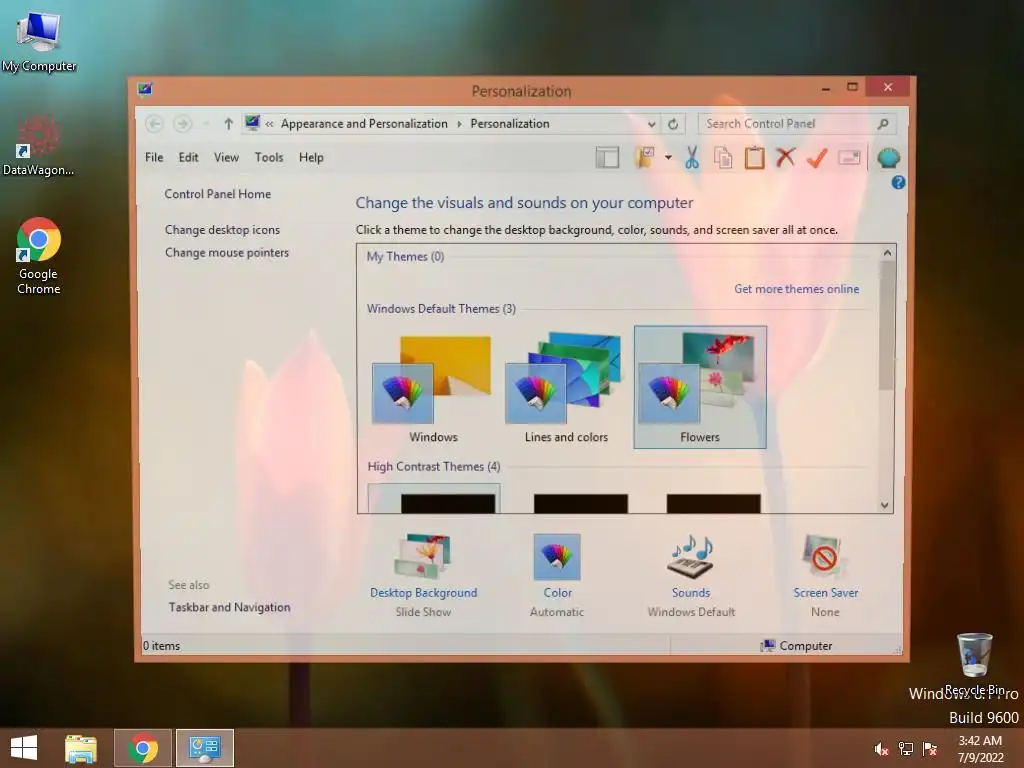Click the search magnifier icon
1024x768 pixels.
(x=883, y=123)
